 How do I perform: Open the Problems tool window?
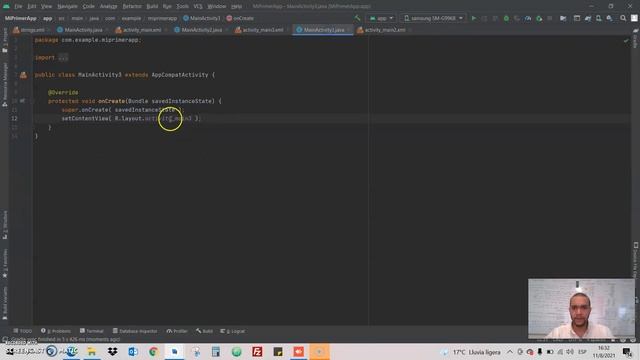[56, 331]
